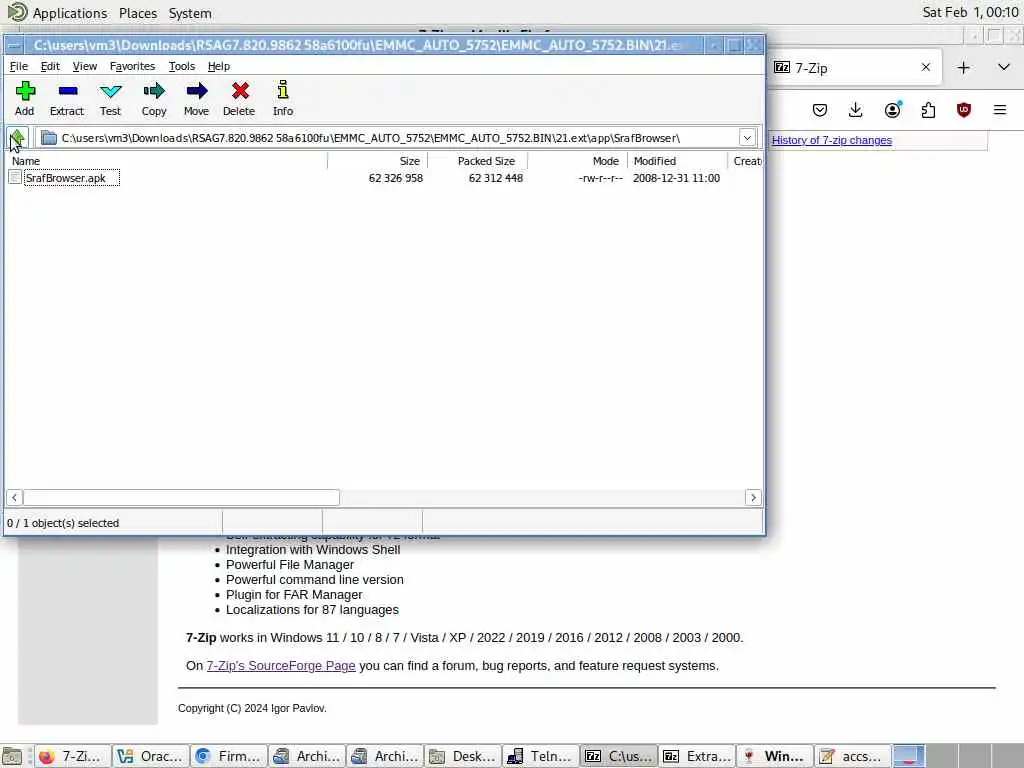
Task: Open the Firefox extensions puzzle icon
Action: pyautogui.click(x=928, y=110)
